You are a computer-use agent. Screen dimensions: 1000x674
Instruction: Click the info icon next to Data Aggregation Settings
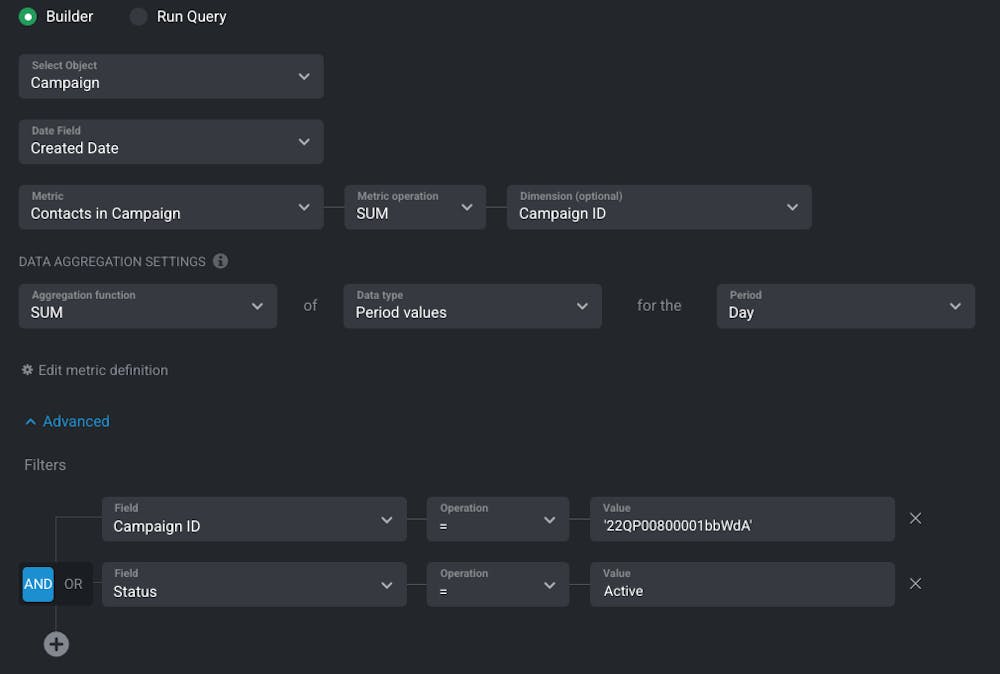coord(220,261)
